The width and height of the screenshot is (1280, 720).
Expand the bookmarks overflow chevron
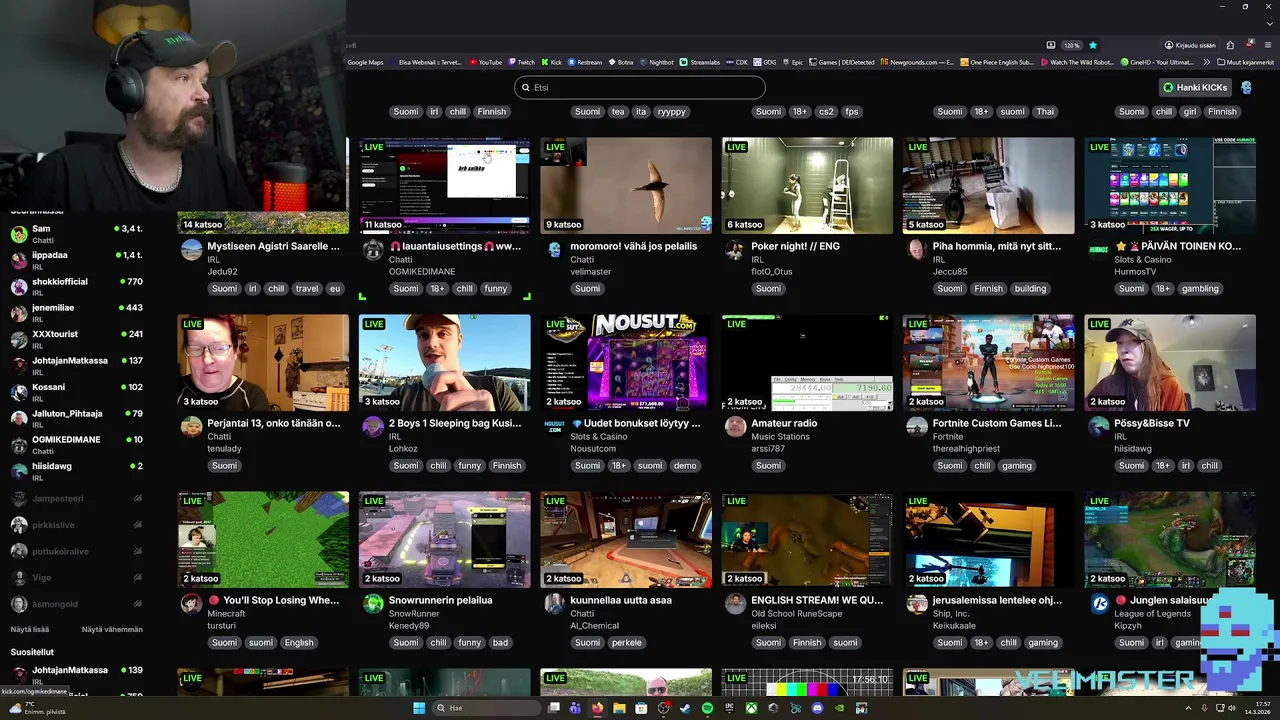coord(1207,62)
